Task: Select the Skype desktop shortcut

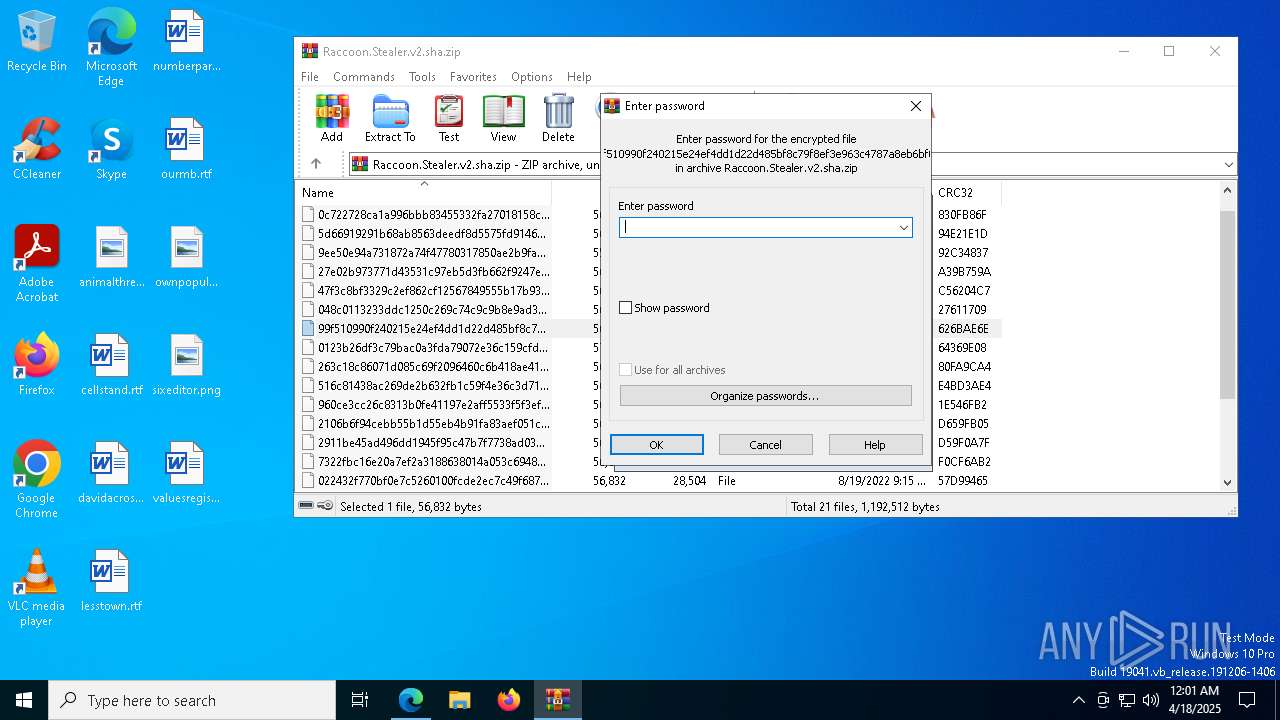Action: pos(111,149)
